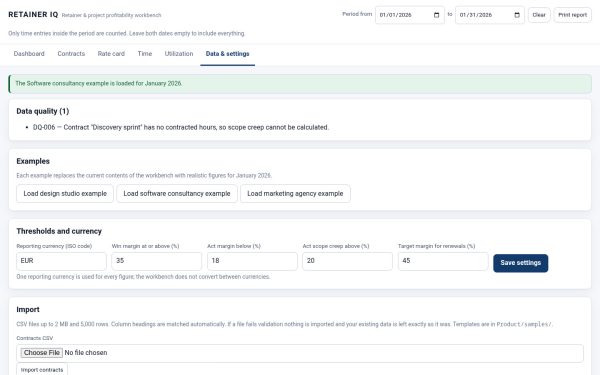Click the No file chosen text
Viewport: 600px width, 375px height.
[86, 353]
